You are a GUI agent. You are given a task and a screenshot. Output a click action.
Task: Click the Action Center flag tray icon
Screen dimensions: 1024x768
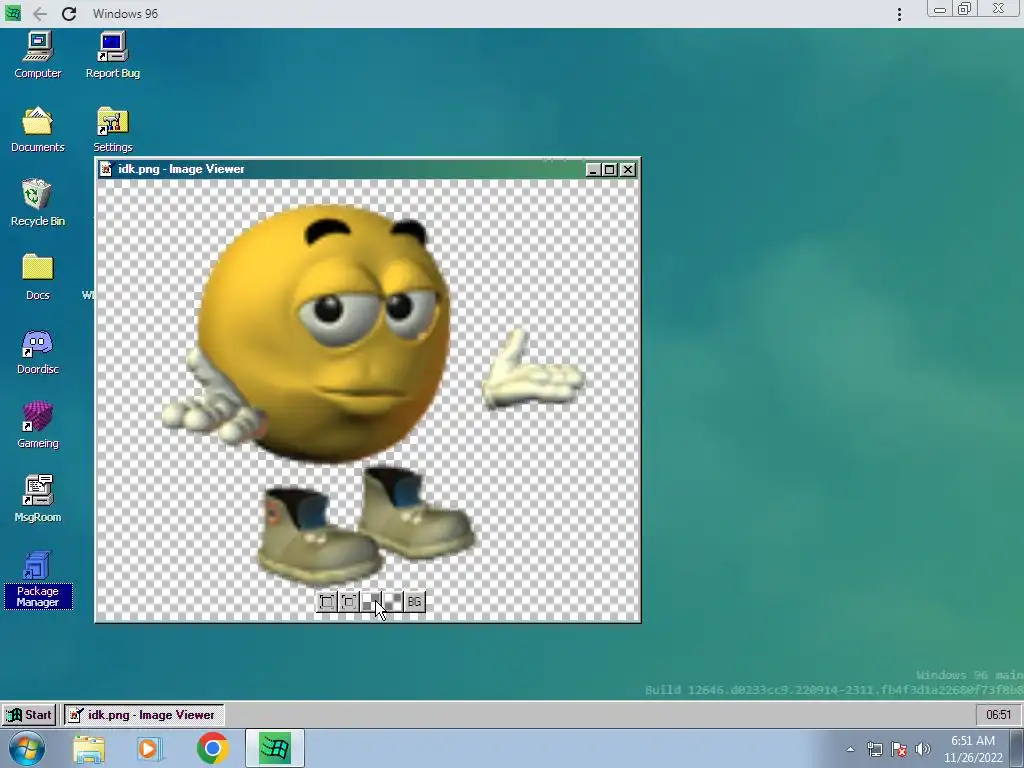pos(899,749)
